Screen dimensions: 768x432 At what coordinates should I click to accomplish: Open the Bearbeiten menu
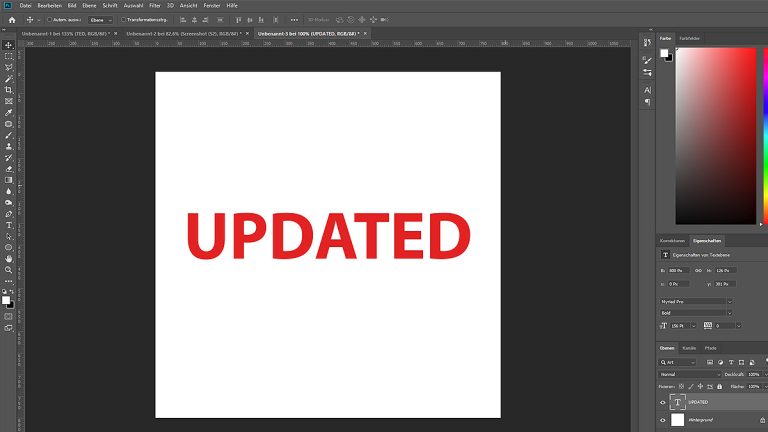tap(49, 5)
